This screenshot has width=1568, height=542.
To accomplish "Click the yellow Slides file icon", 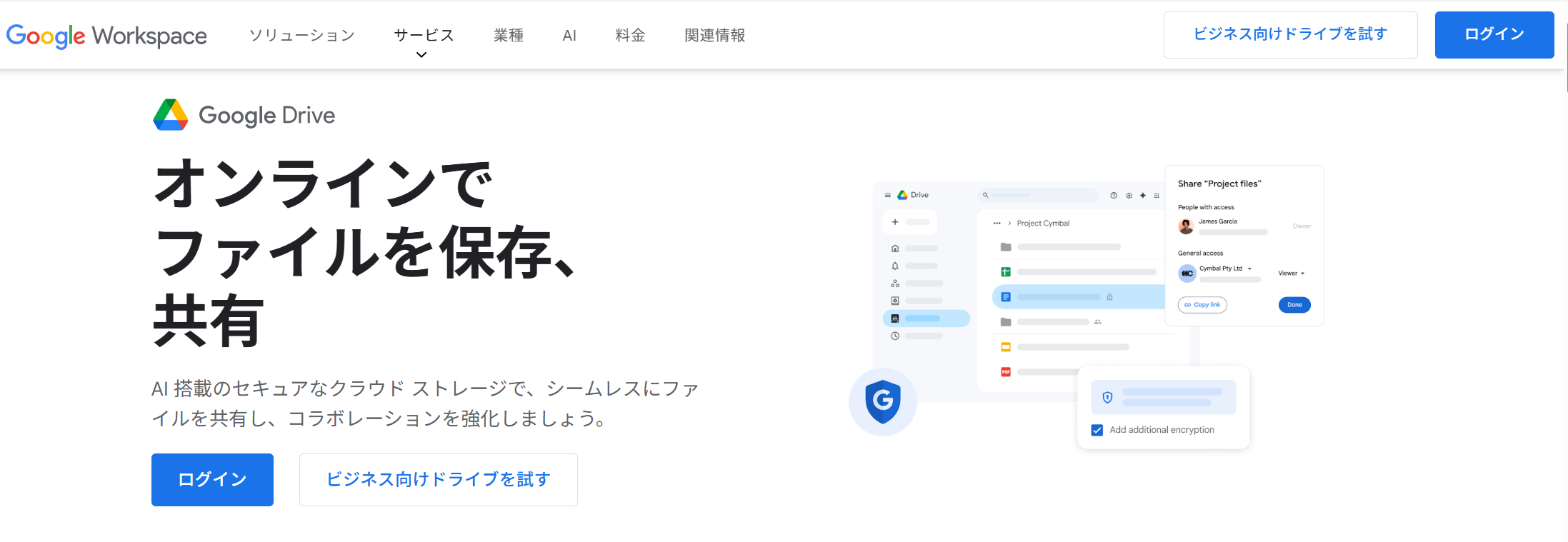I will pos(1006,347).
